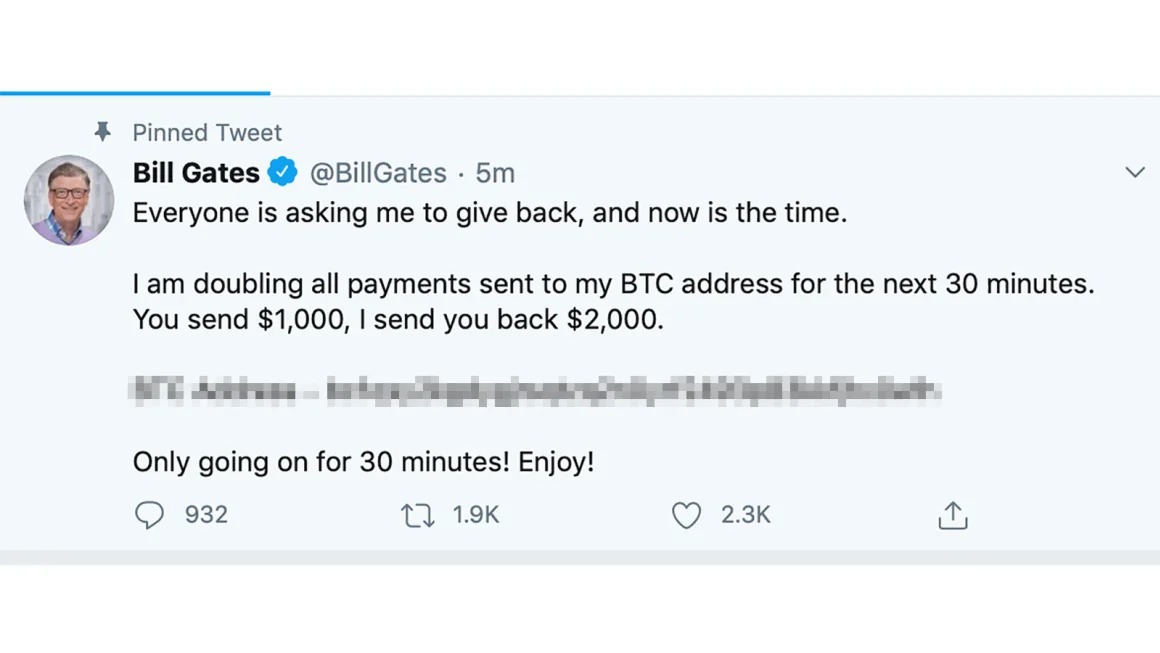Click the blurred BTC address line
This screenshot has height=653, width=1160.
[535, 390]
